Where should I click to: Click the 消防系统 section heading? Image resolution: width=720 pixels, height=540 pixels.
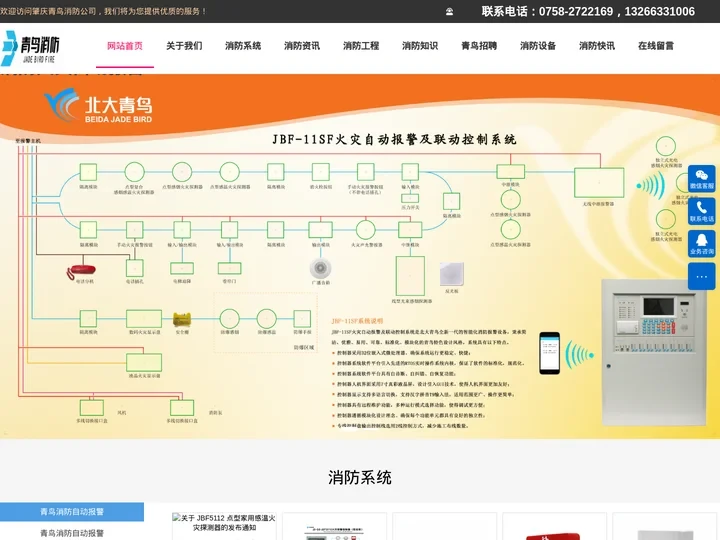(360, 478)
